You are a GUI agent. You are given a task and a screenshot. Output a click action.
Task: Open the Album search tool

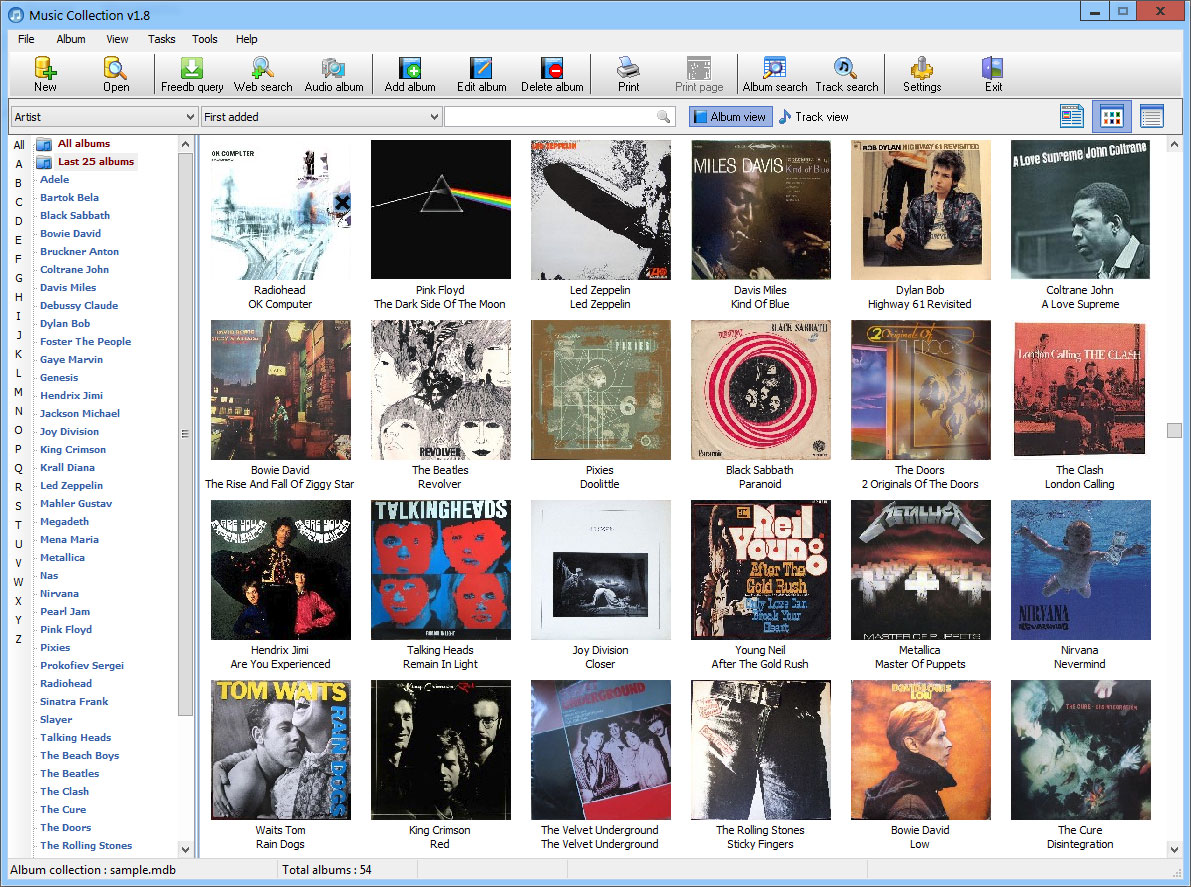coord(775,74)
